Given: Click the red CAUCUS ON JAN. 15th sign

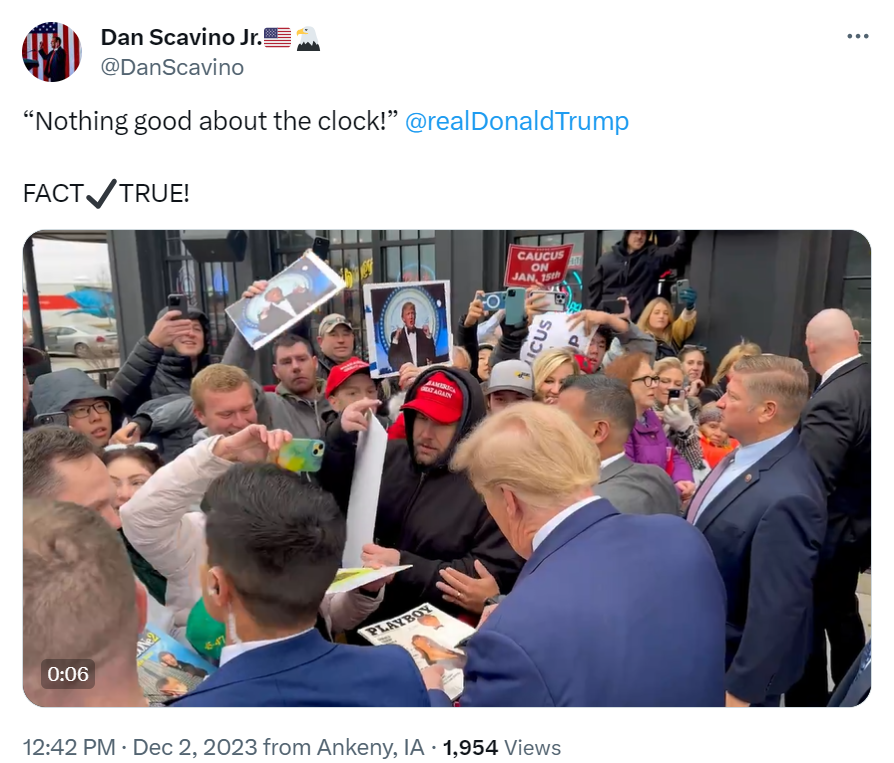Looking at the screenshot, I should [538, 265].
